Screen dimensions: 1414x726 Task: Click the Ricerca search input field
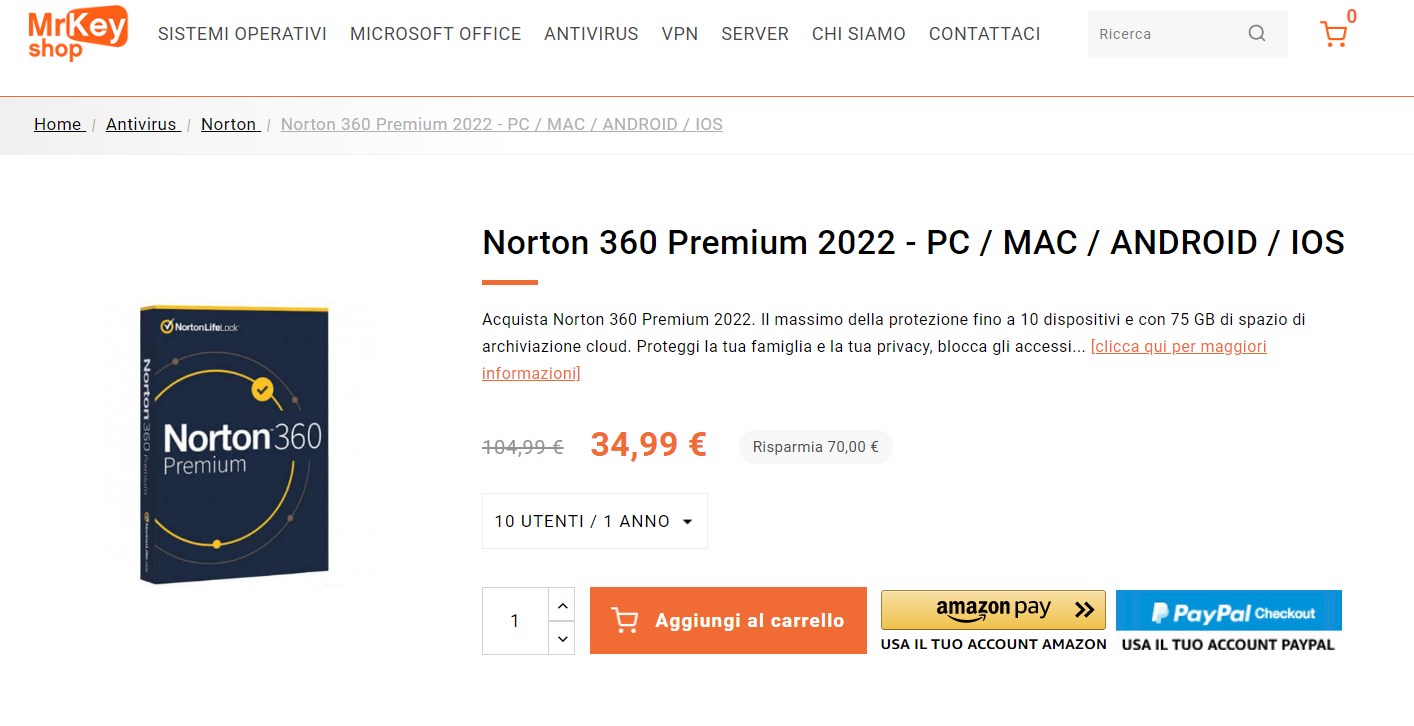pyautogui.click(x=1160, y=33)
